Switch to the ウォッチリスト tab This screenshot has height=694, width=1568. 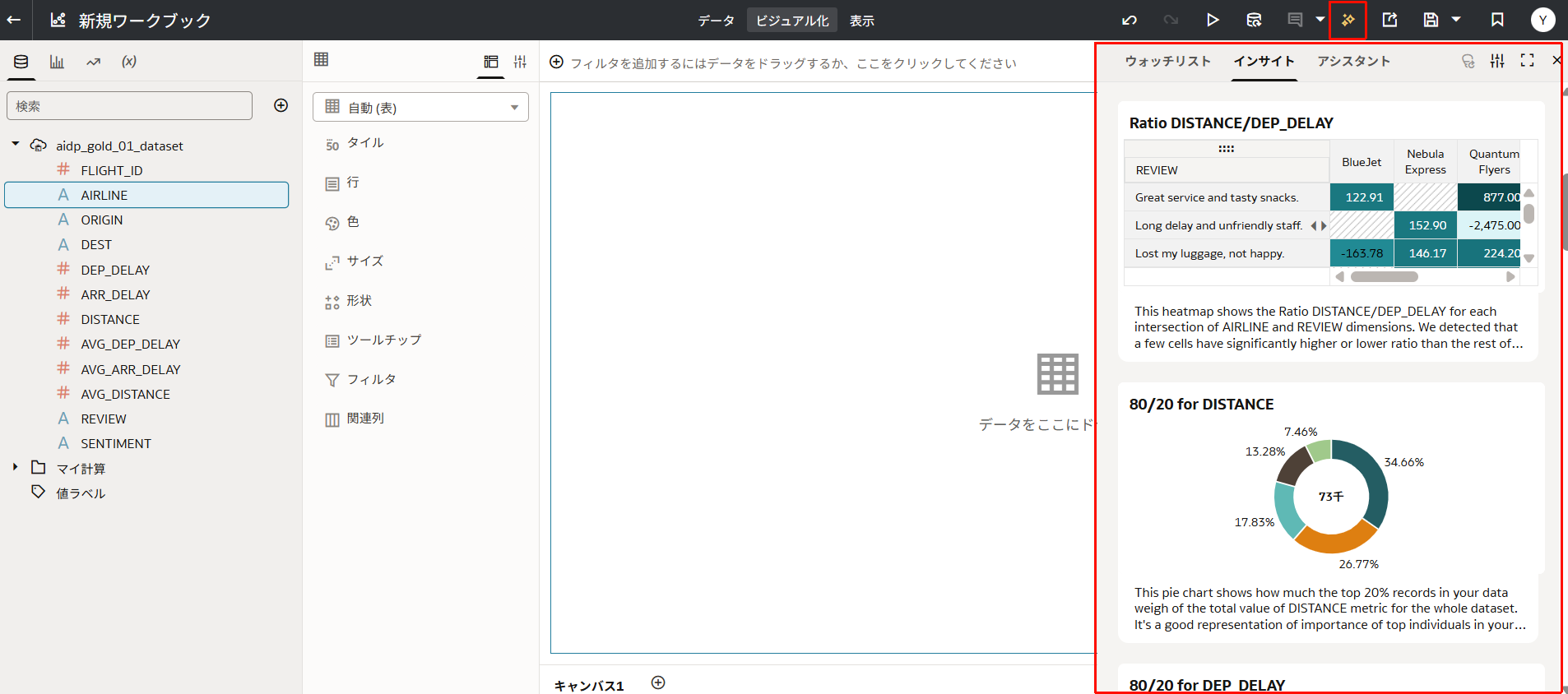click(1167, 61)
